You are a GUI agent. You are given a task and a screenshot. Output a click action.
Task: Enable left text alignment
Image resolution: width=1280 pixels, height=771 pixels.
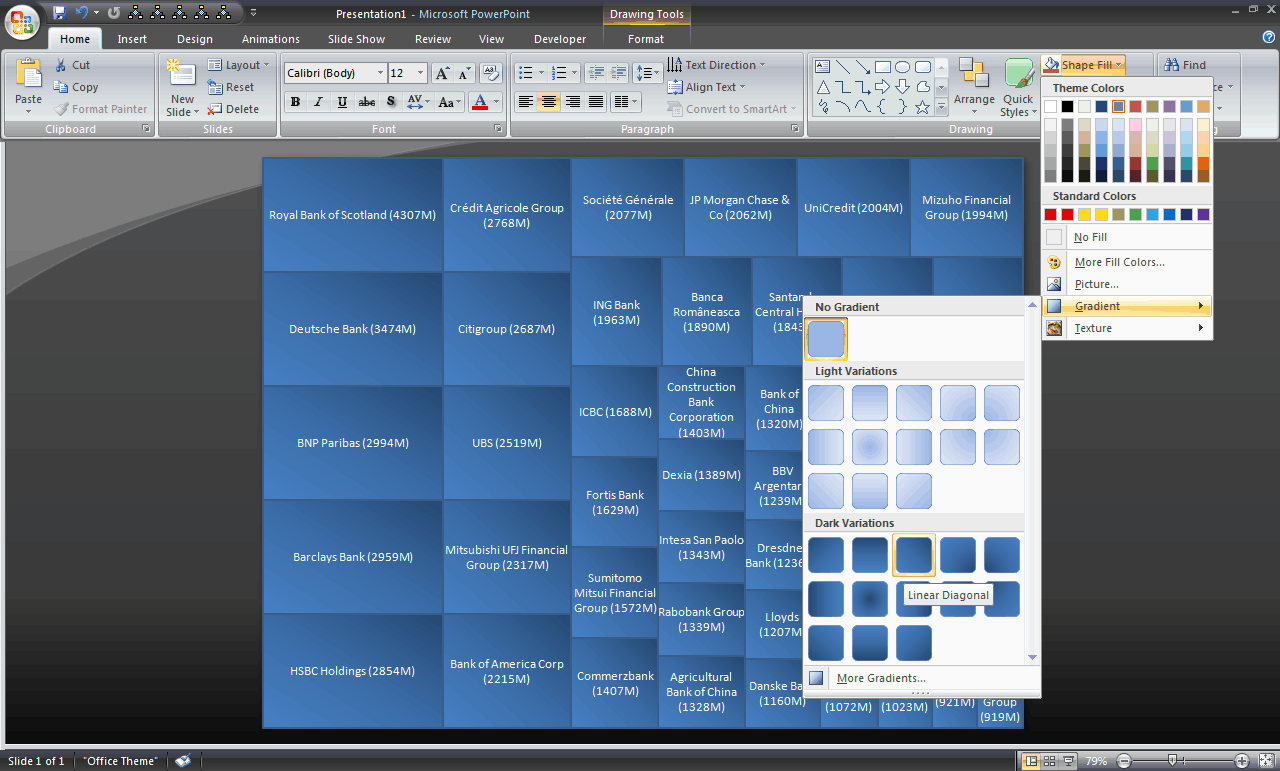527,101
